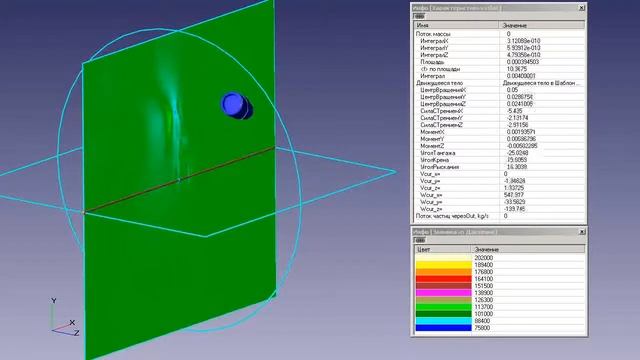Close the color legend info panel

click(582, 232)
